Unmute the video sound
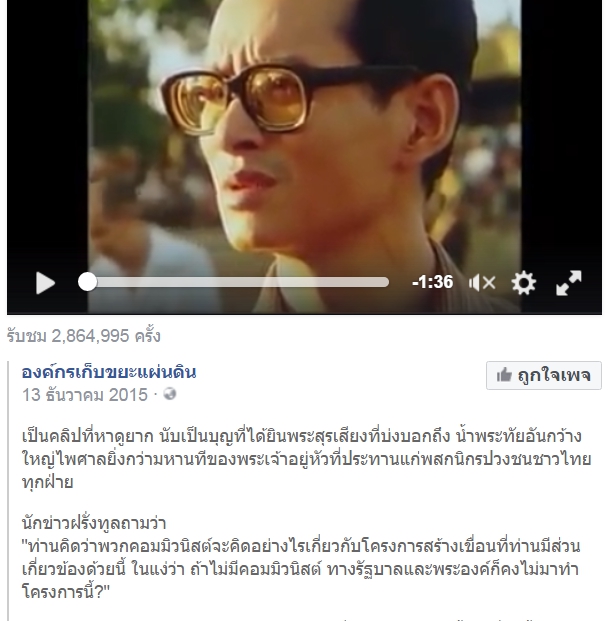 pos(482,283)
